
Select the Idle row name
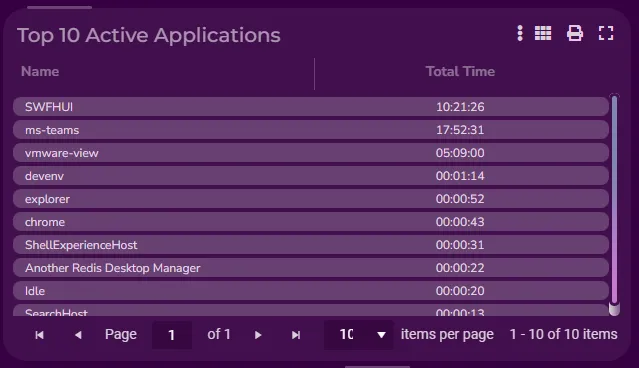[35, 291]
